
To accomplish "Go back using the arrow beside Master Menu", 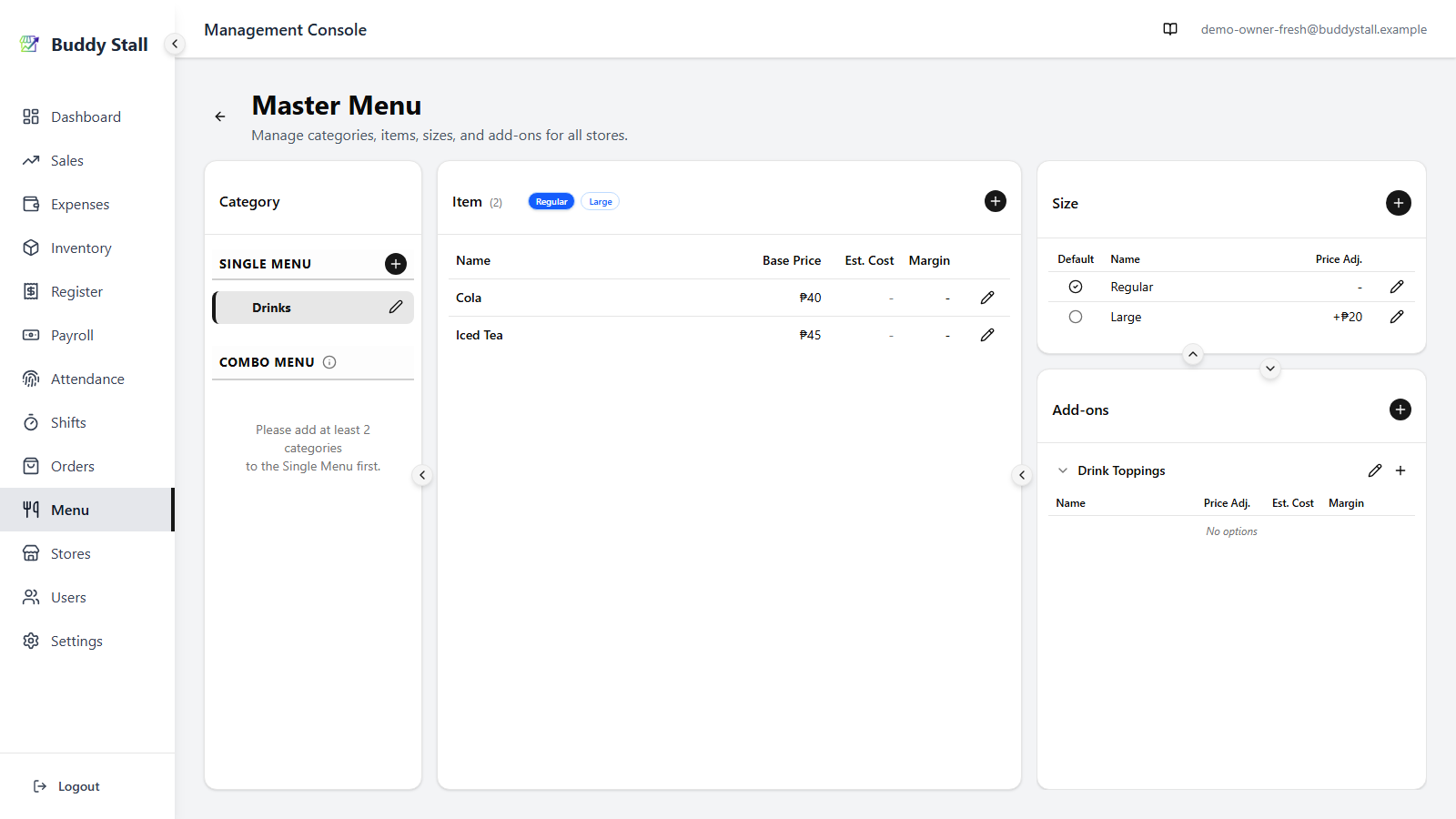I will [220, 116].
